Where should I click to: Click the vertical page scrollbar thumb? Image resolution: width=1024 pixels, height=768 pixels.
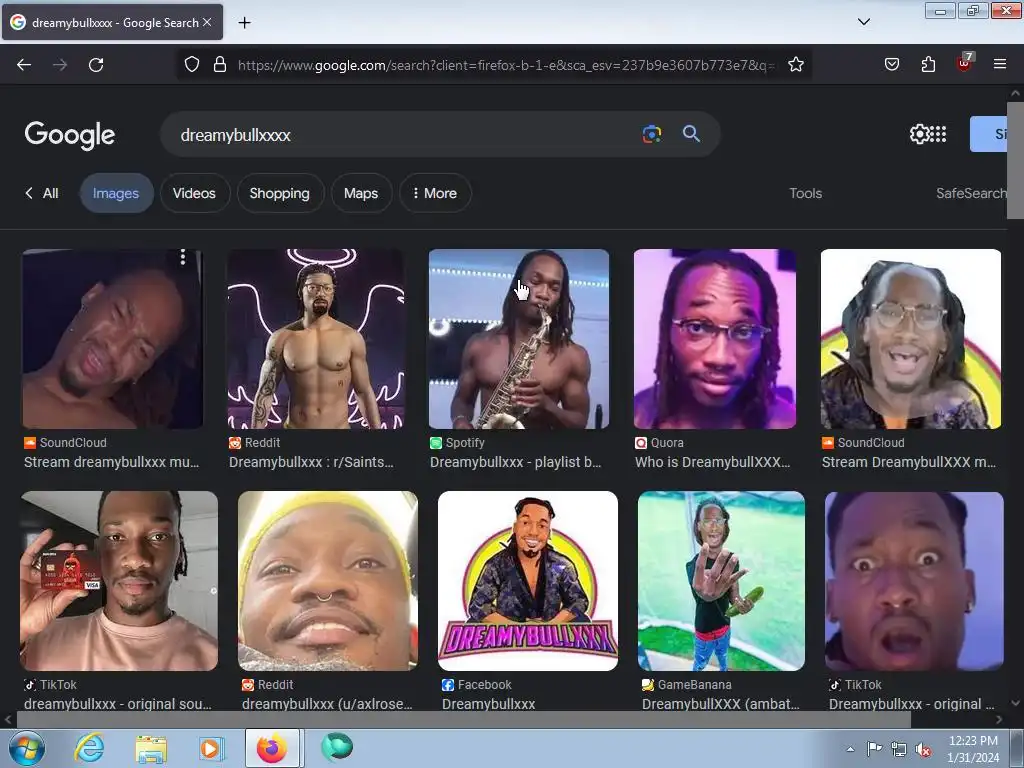[x=1015, y=160]
